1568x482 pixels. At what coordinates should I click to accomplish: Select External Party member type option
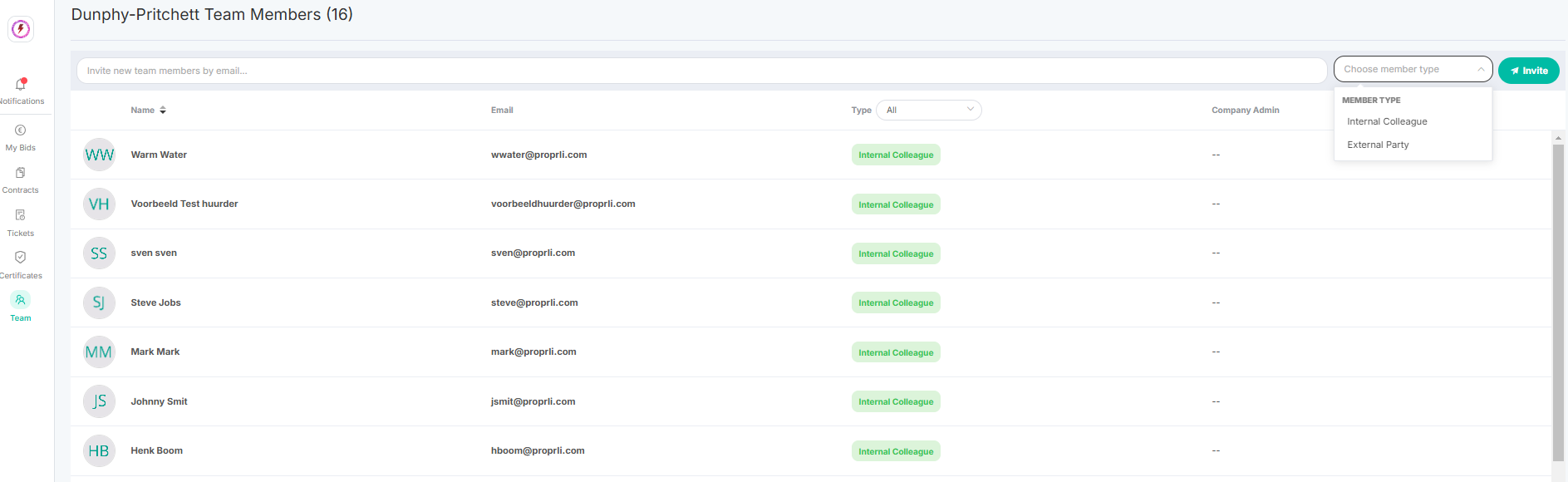coord(1378,145)
